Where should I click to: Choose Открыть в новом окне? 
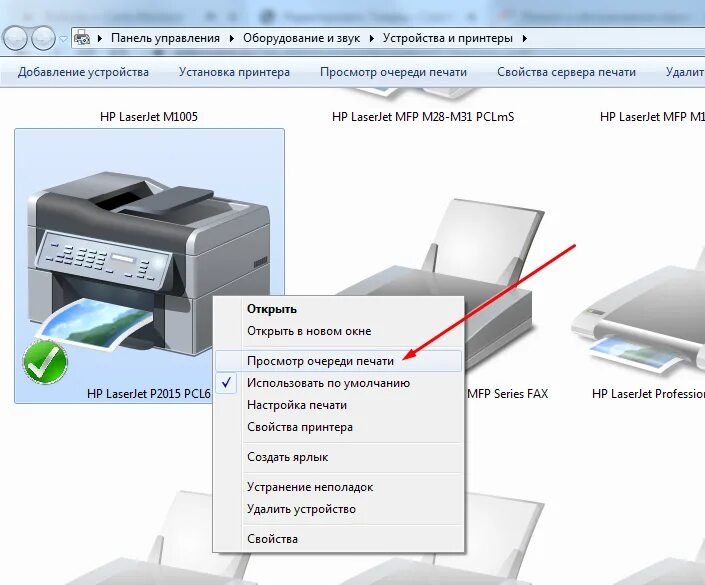point(338,331)
